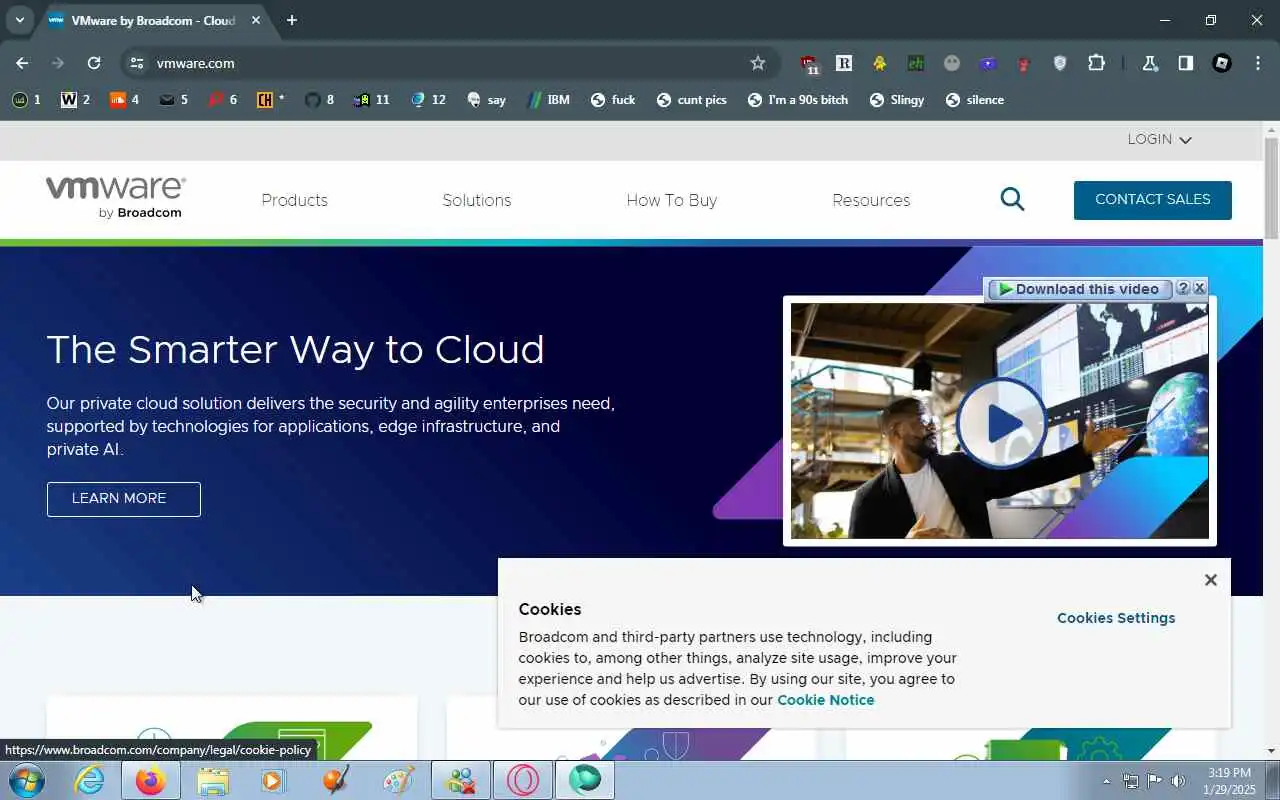This screenshot has height=800, width=1280.
Task: Open the W bookmark labeled 2
Action: (76, 100)
